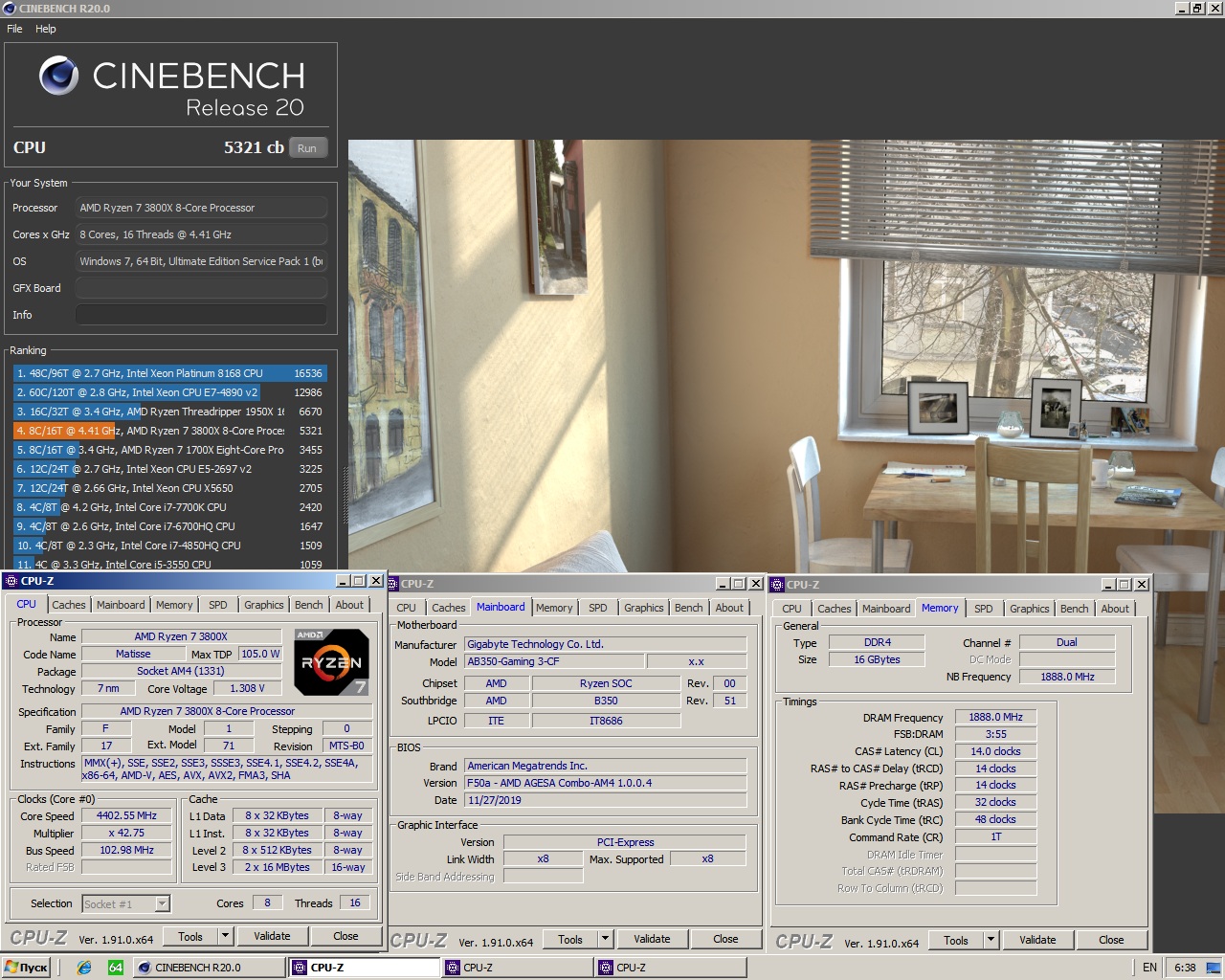
Task: Open Caches tab in CPU-Z processor window
Action: 69,605
